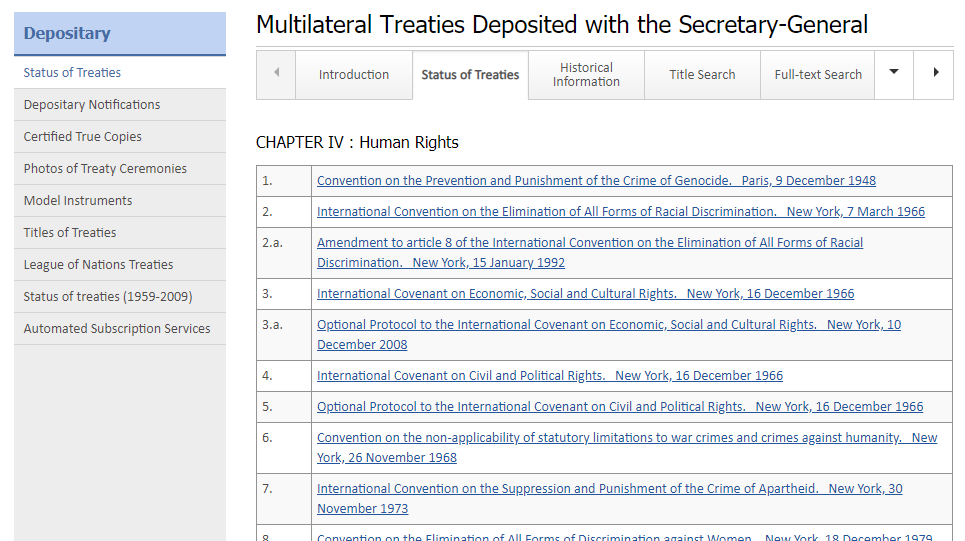Select Photos of Treaty Ceremonies
Viewport: 965px width, 541px height.
(x=105, y=169)
